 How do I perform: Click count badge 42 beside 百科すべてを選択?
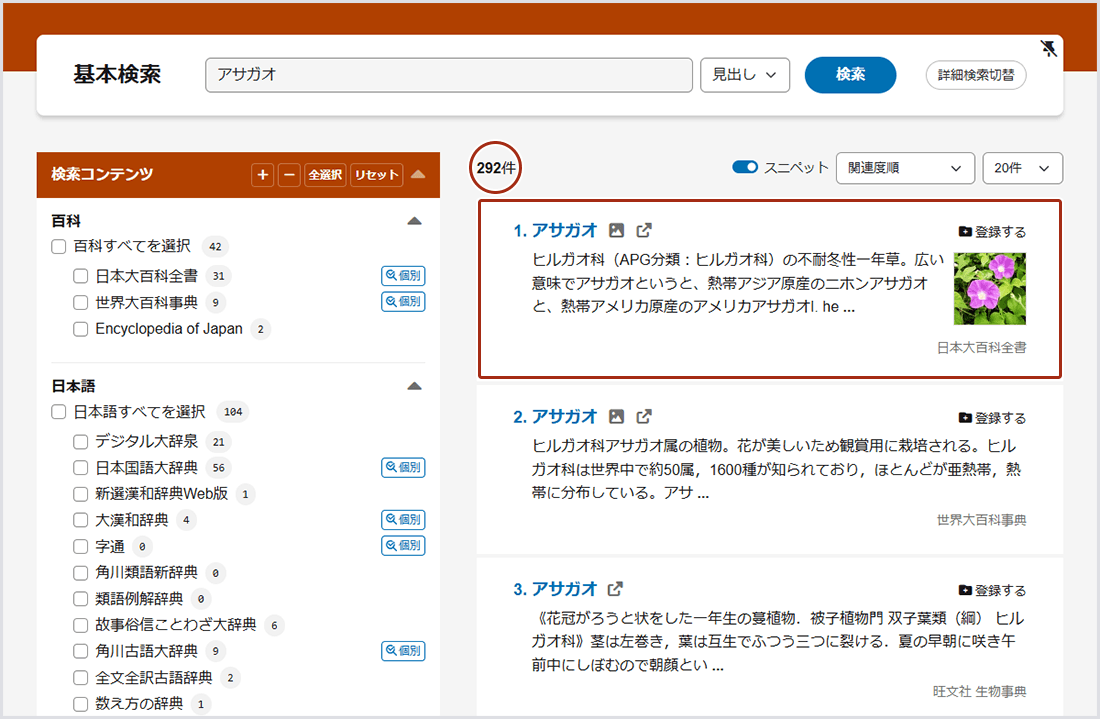[x=215, y=247]
